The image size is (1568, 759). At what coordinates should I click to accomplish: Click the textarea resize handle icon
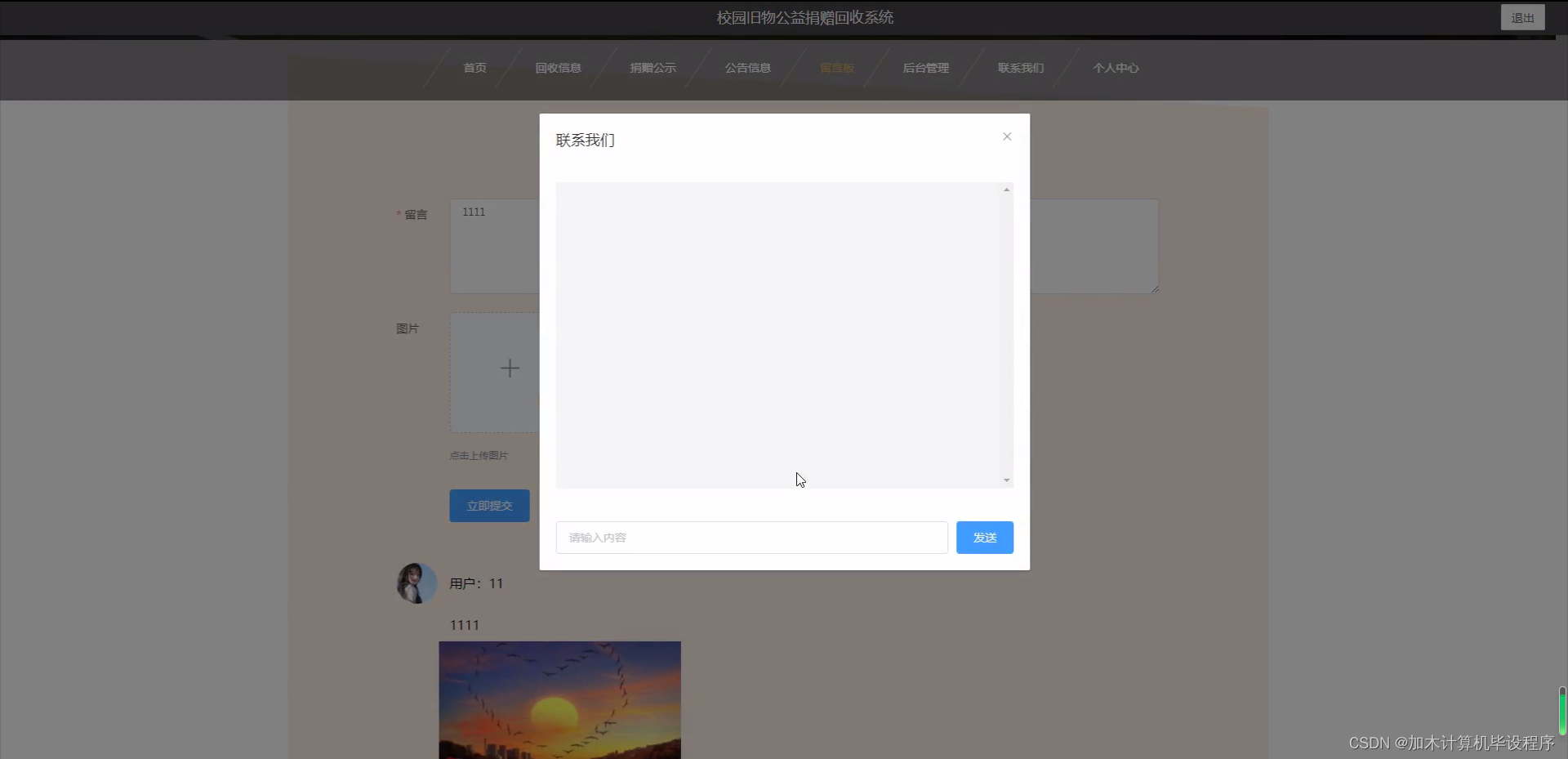1156,288
